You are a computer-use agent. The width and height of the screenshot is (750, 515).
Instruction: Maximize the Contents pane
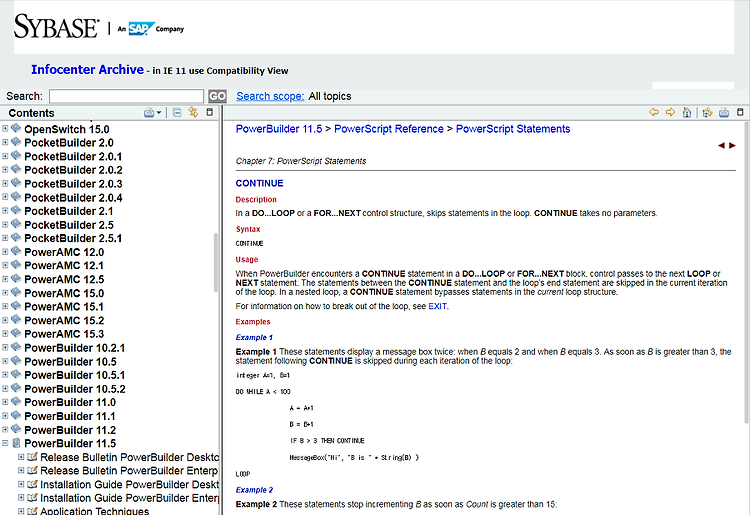click(x=210, y=112)
